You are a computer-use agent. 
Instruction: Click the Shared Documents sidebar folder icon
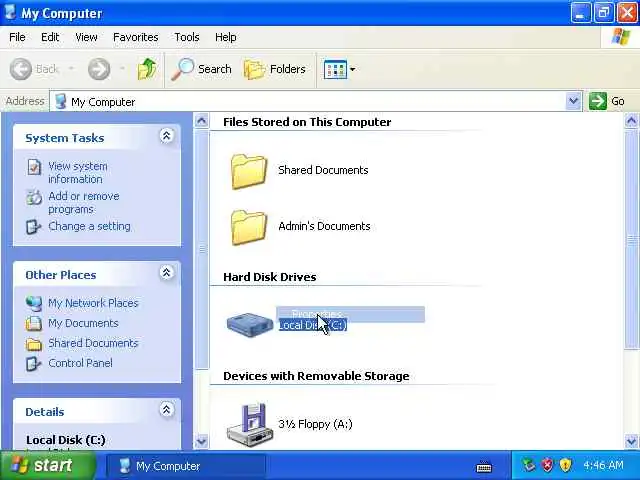click(x=33, y=344)
